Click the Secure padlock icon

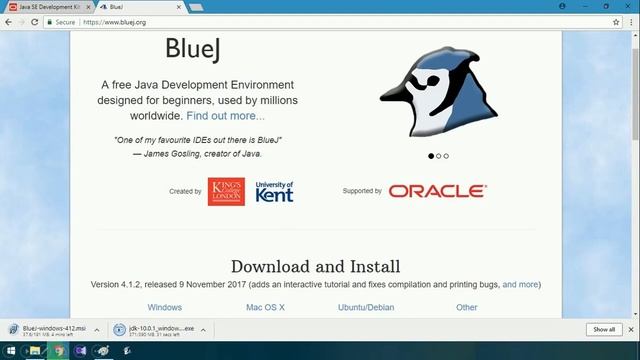point(49,22)
